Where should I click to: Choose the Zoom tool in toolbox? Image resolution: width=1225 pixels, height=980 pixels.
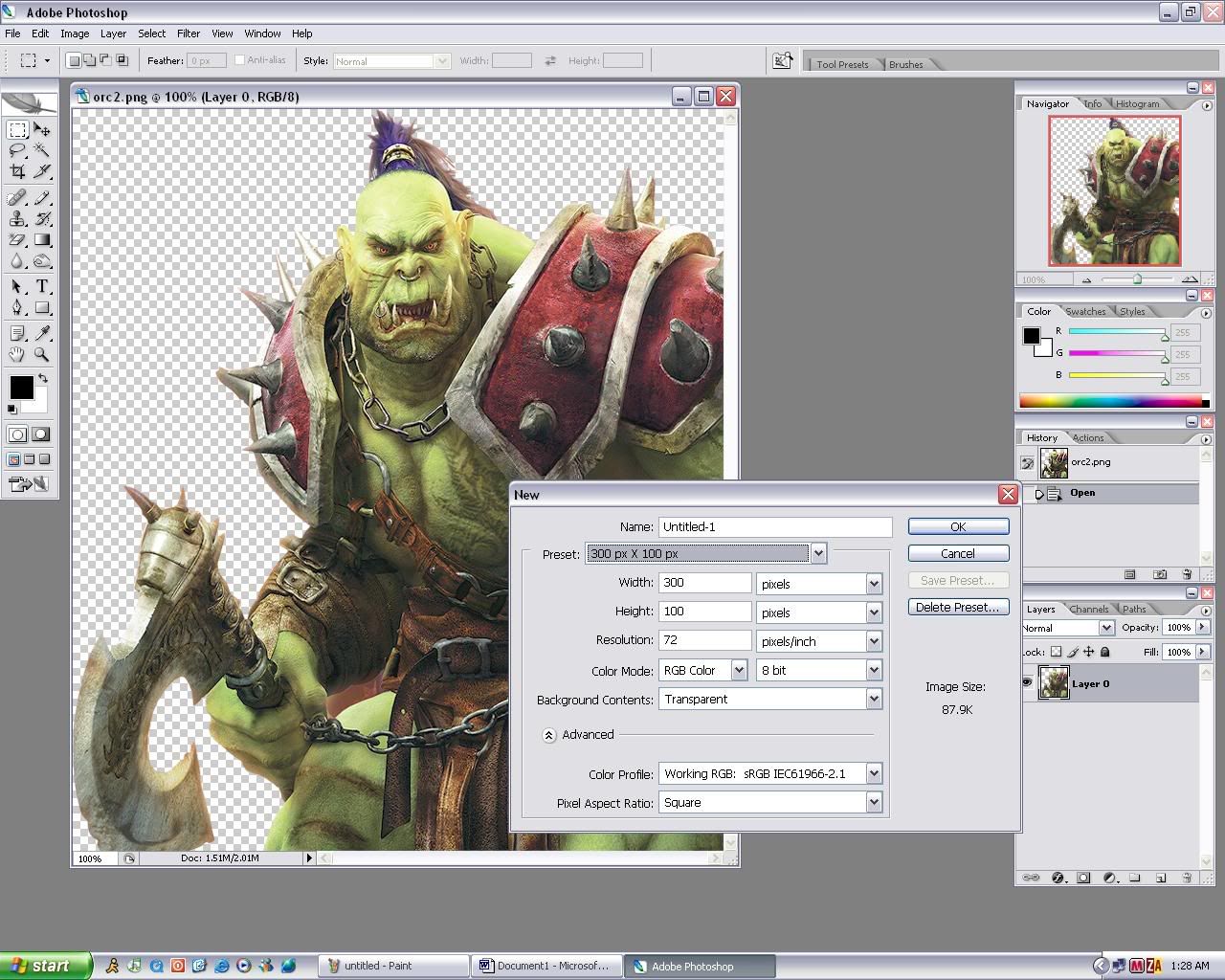click(x=42, y=354)
